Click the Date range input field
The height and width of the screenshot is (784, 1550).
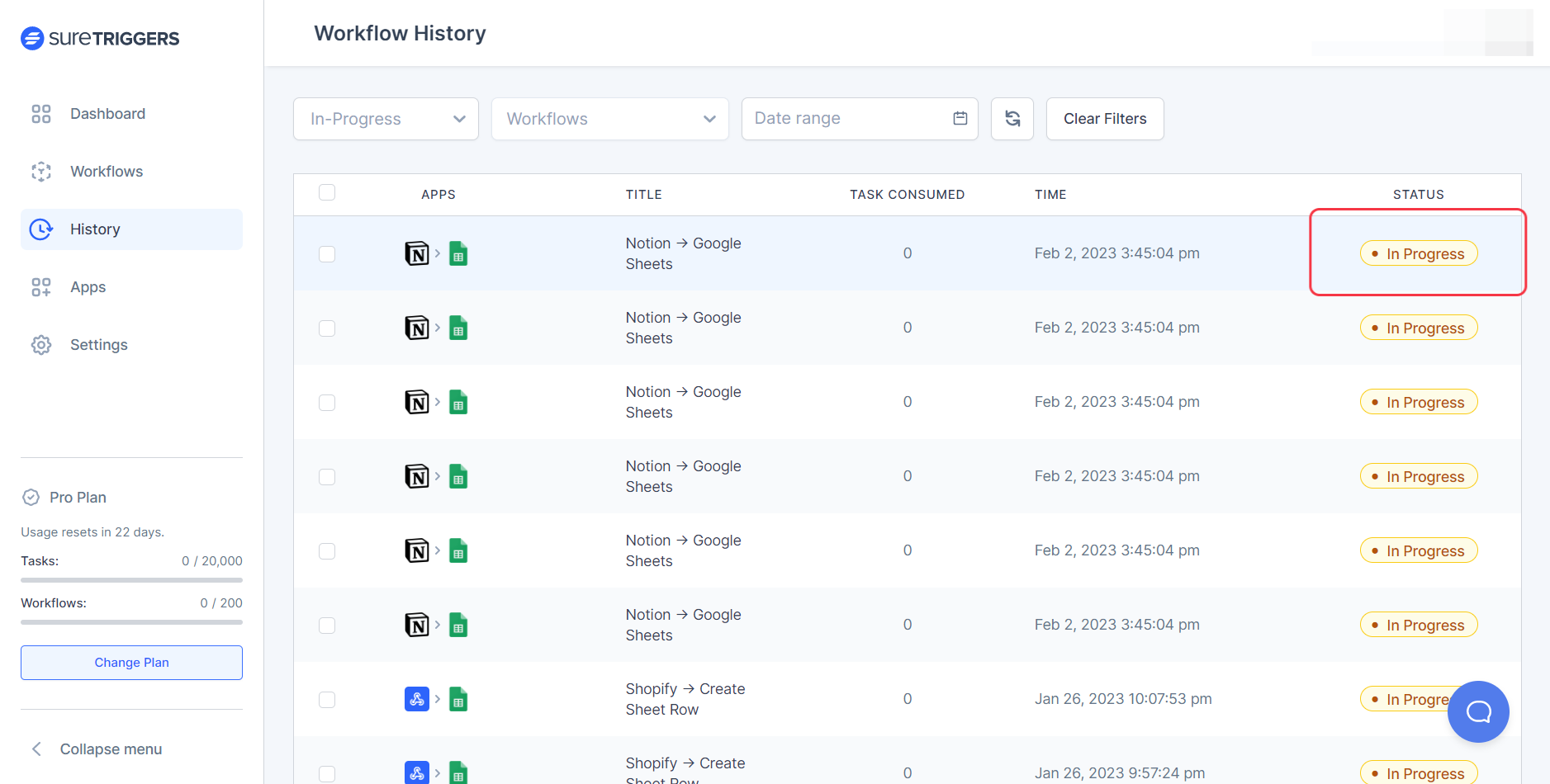click(x=860, y=119)
